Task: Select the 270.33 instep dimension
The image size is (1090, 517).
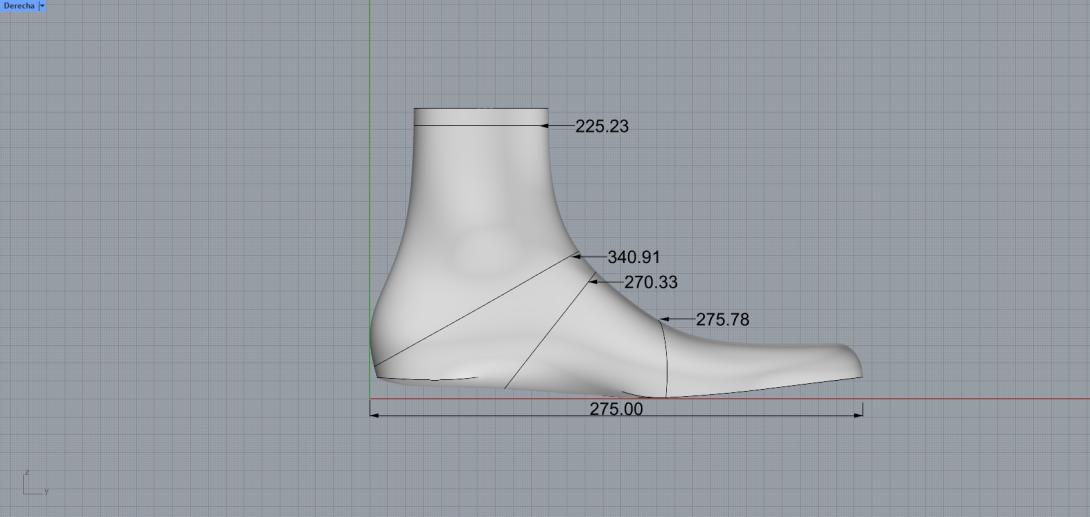Action: click(x=651, y=282)
